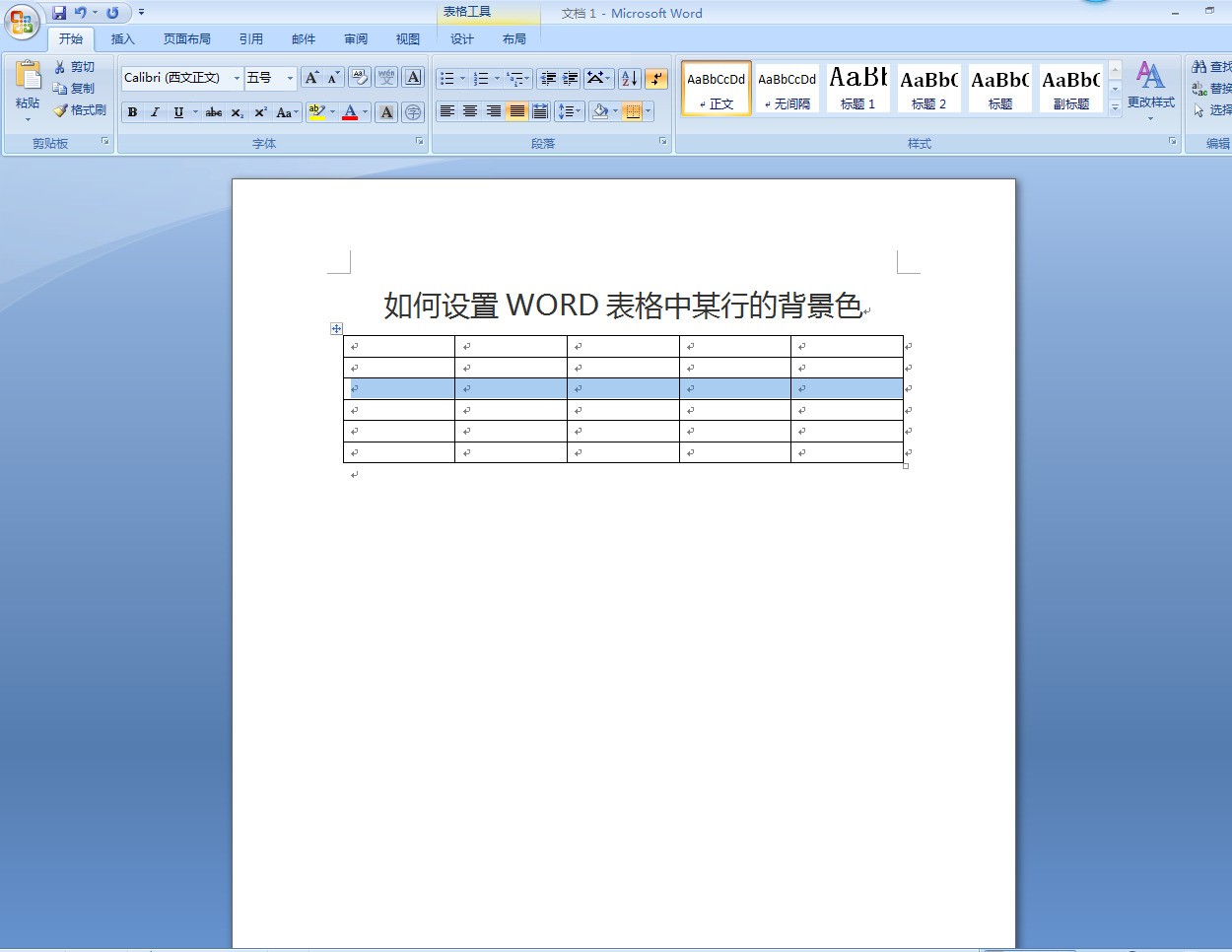This screenshot has height=952, width=1232.
Task: Click the Save icon in quick access toolbar
Action: (x=59, y=13)
